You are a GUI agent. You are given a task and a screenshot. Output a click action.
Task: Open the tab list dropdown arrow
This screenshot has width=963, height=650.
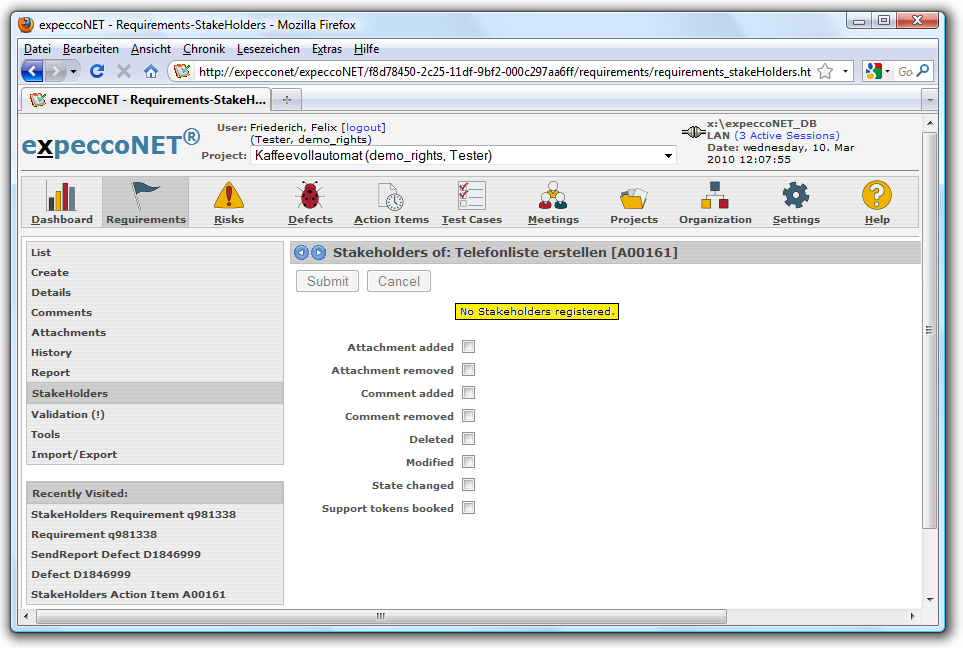pyautogui.click(x=929, y=100)
